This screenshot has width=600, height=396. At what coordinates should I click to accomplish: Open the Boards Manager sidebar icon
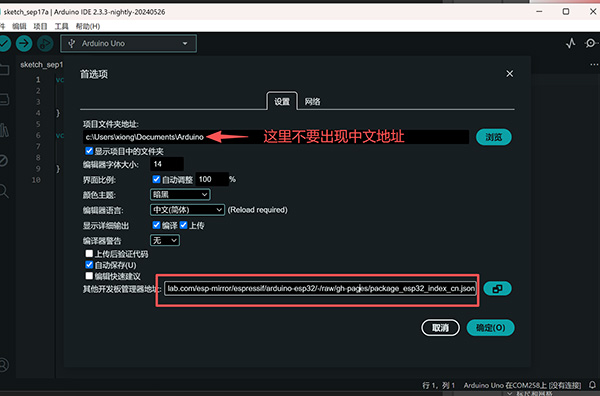[x=4, y=99]
